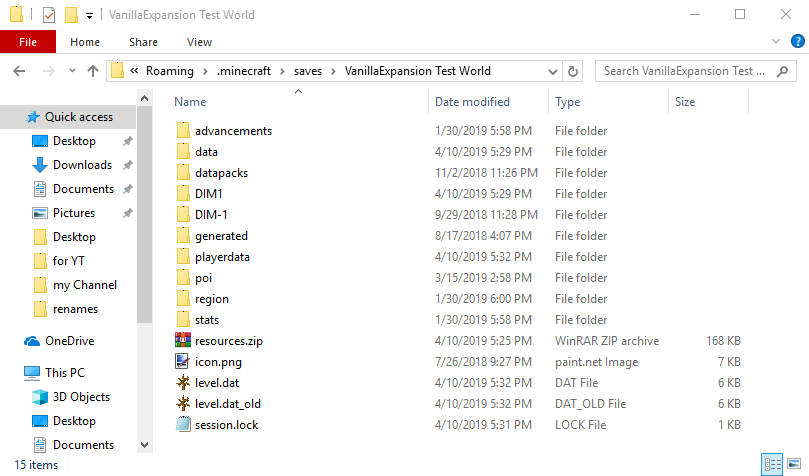
Task: Click the This PC monitor icon
Action: coord(32,373)
